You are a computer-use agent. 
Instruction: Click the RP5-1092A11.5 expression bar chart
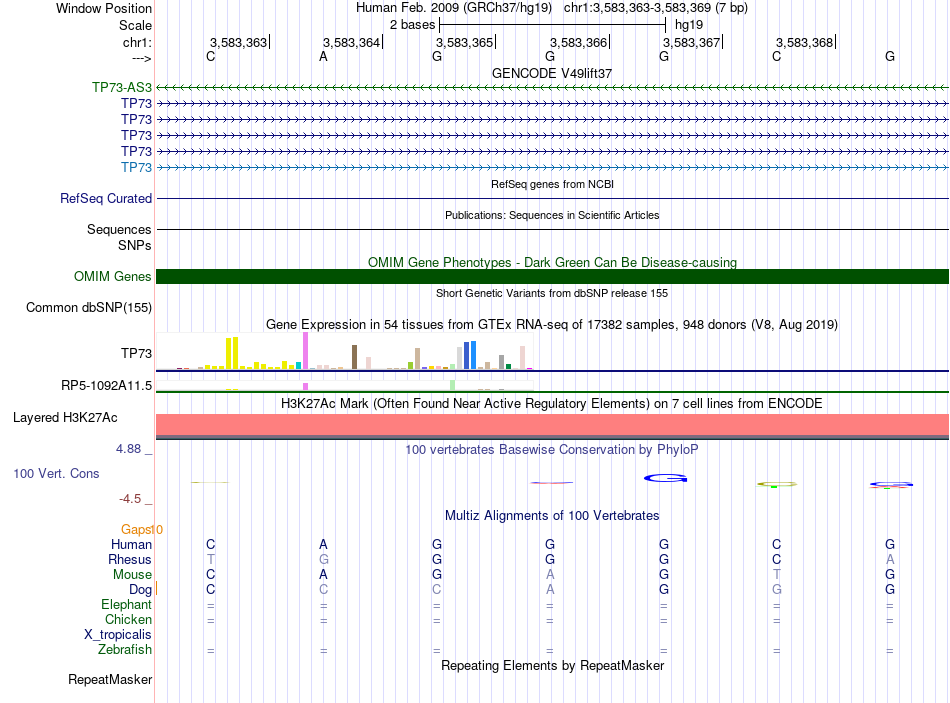[x=344, y=385]
